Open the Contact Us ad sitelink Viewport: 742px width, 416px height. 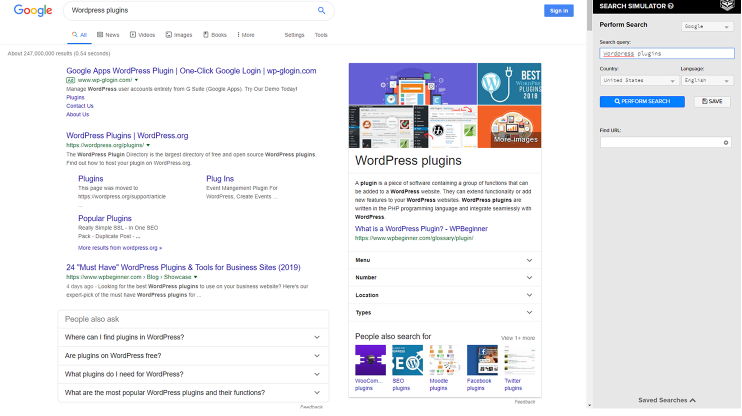[x=80, y=106]
